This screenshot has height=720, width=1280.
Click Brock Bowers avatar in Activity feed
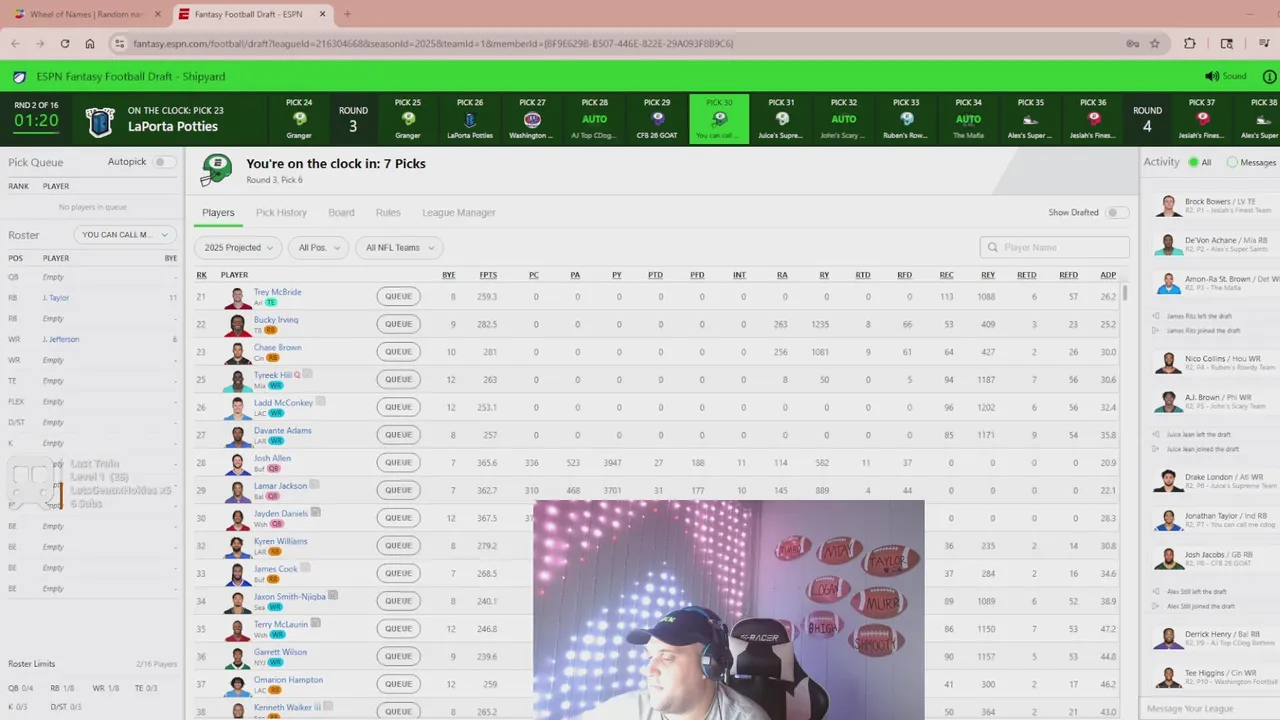point(1168,206)
